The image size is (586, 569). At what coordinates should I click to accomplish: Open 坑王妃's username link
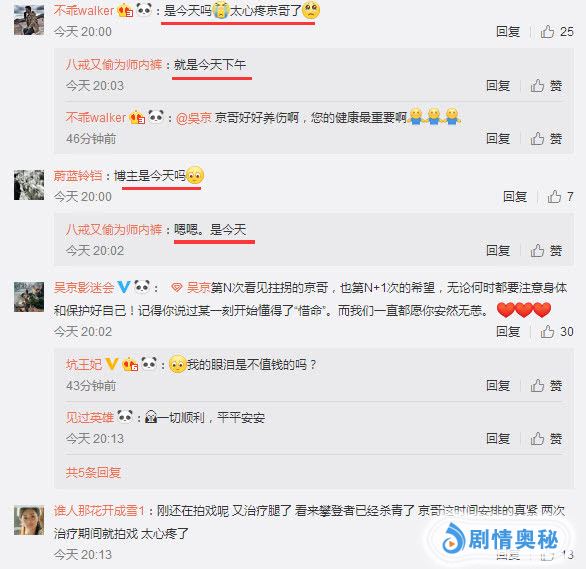(x=84, y=364)
